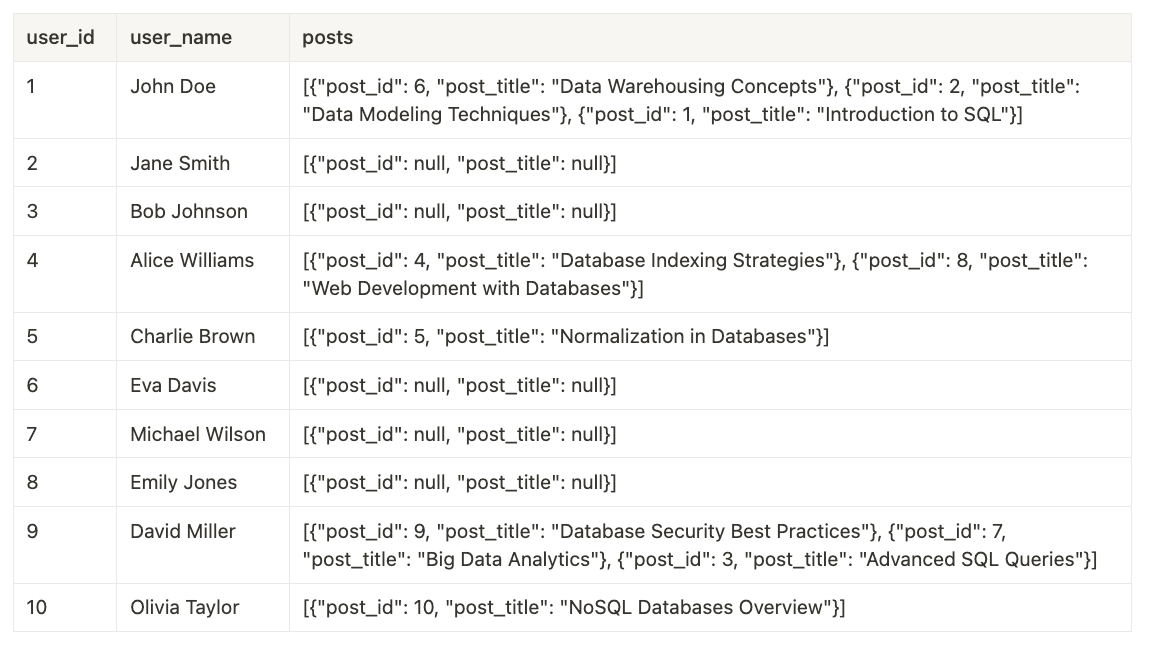Image resolution: width=1154 pixels, height=652 pixels.
Task: Click the "user_id" column header
Action: pyautogui.click(x=60, y=38)
